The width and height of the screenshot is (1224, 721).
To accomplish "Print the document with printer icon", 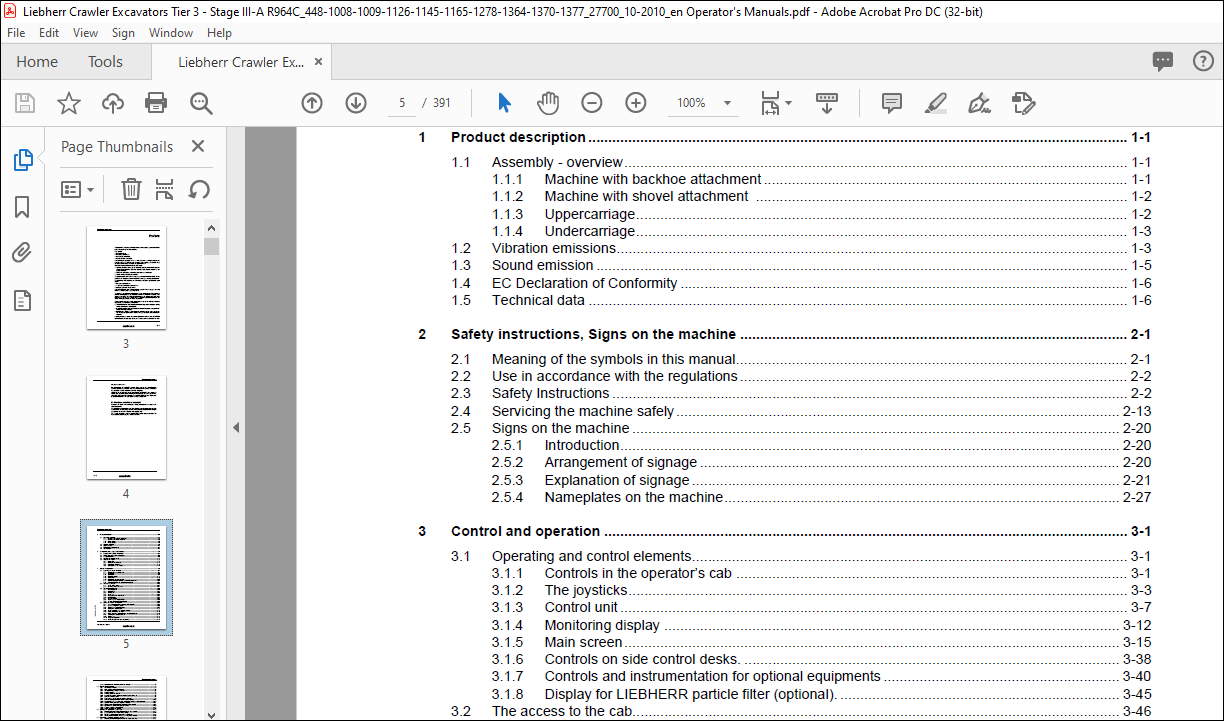I will point(156,103).
